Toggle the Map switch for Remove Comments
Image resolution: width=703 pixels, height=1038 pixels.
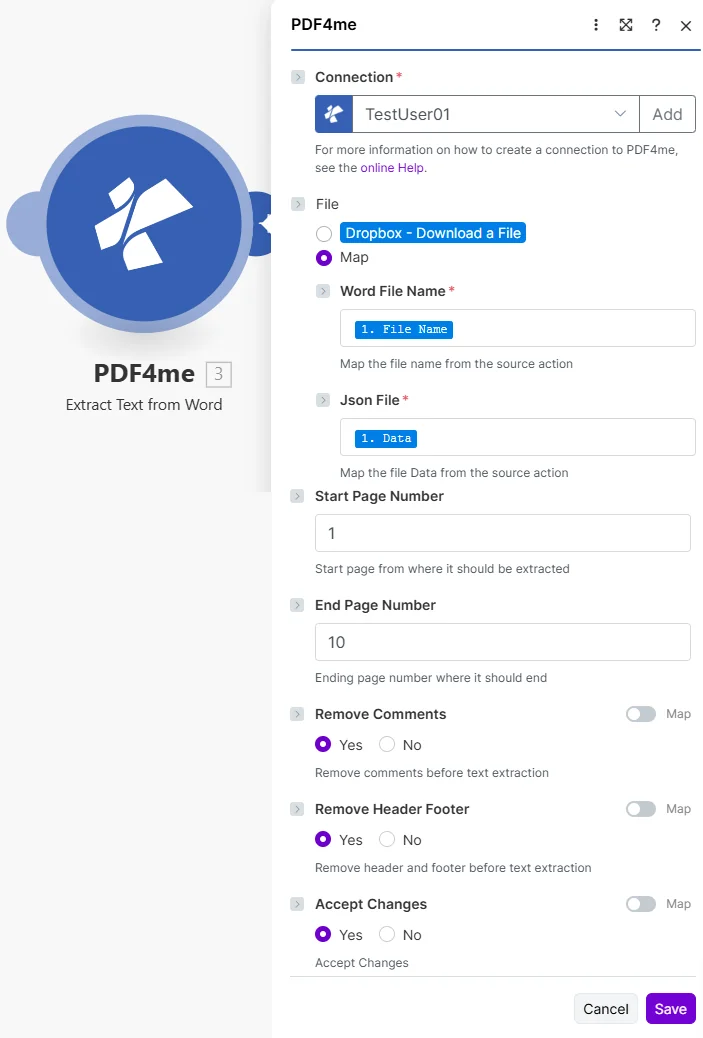click(x=641, y=714)
